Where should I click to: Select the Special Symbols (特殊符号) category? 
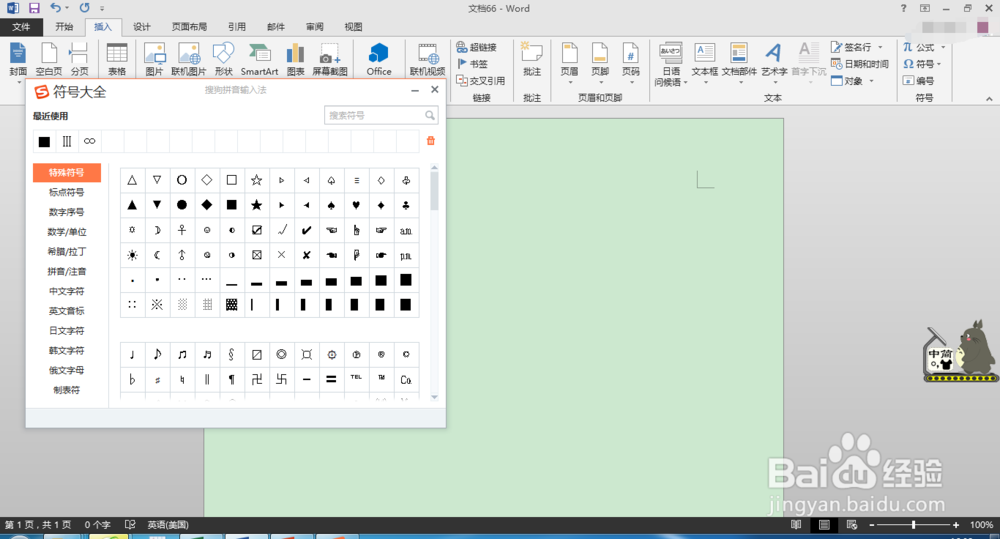click(x=66, y=172)
